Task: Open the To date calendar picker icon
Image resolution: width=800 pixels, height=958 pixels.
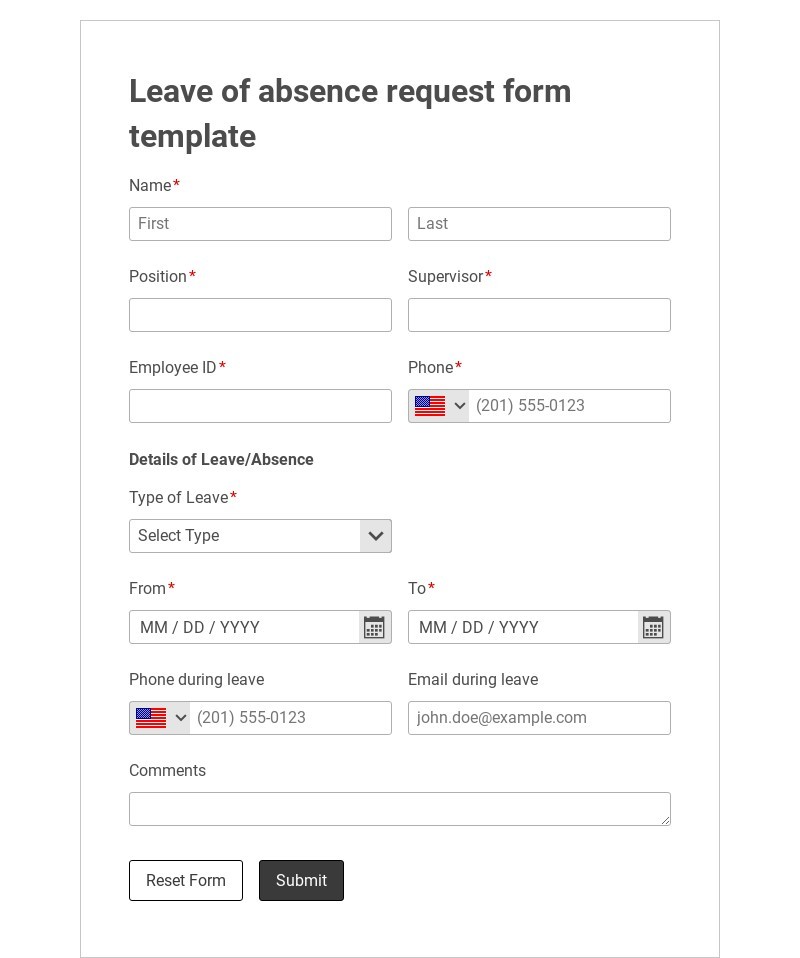Action: point(653,627)
